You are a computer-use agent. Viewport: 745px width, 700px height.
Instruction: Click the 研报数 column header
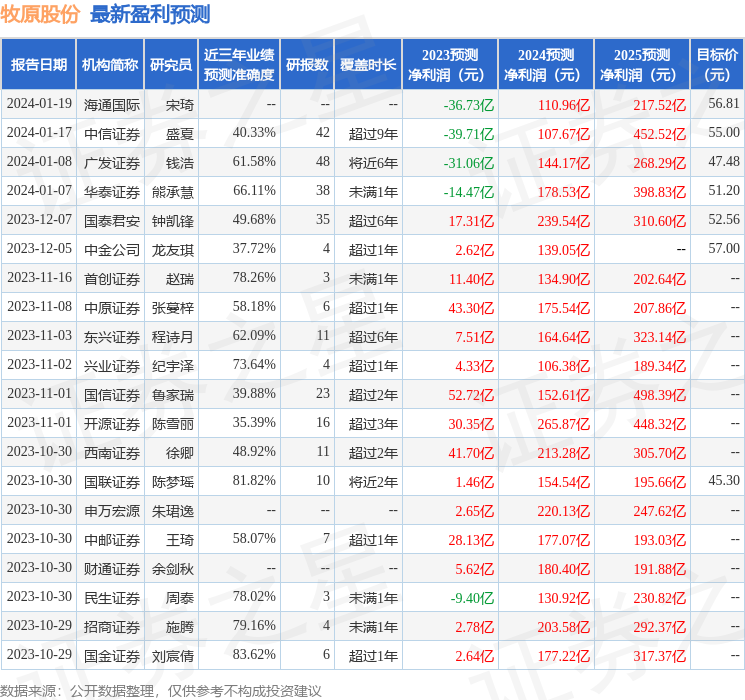pyautogui.click(x=307, y=65)
